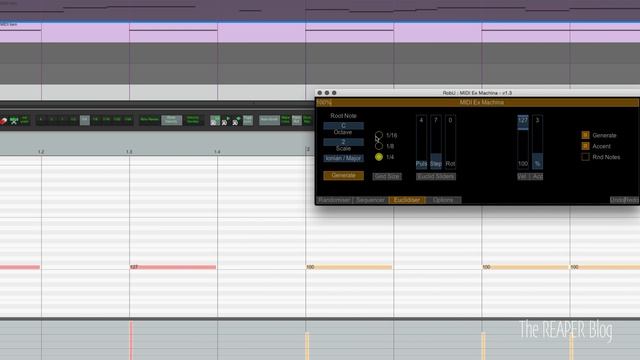This screenshot has width=640, height=360.
Task: Open the Octave 2 dropdown
Action: pyautogui.click(x=343, y=142)
